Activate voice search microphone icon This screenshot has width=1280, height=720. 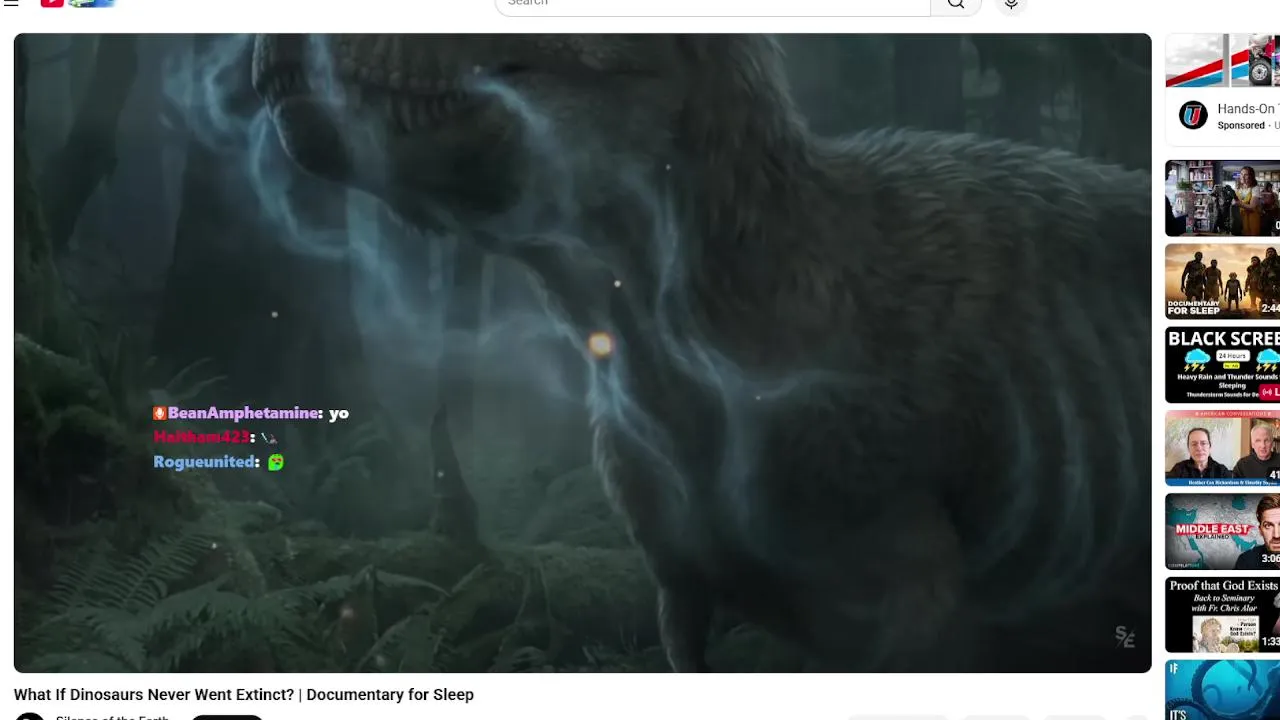pyautogui.click(x=1011, y=4)
